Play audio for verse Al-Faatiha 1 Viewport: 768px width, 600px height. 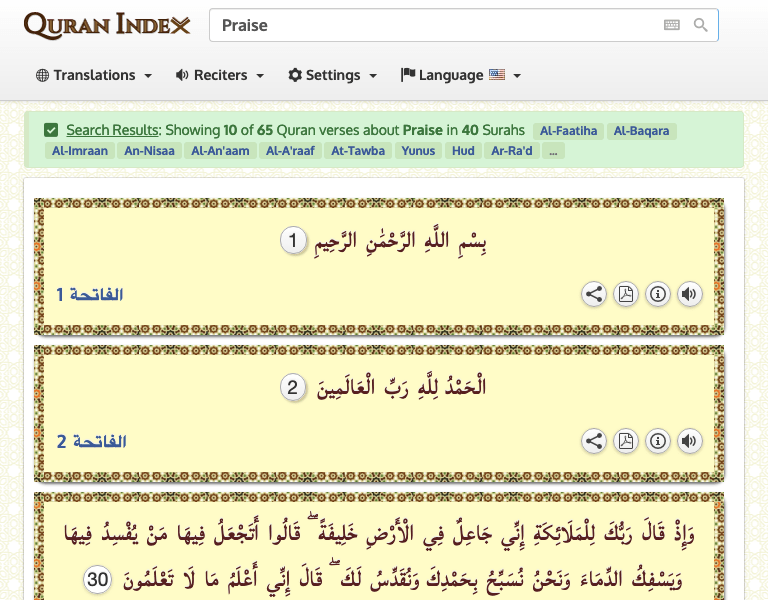[x=690, y=294]
